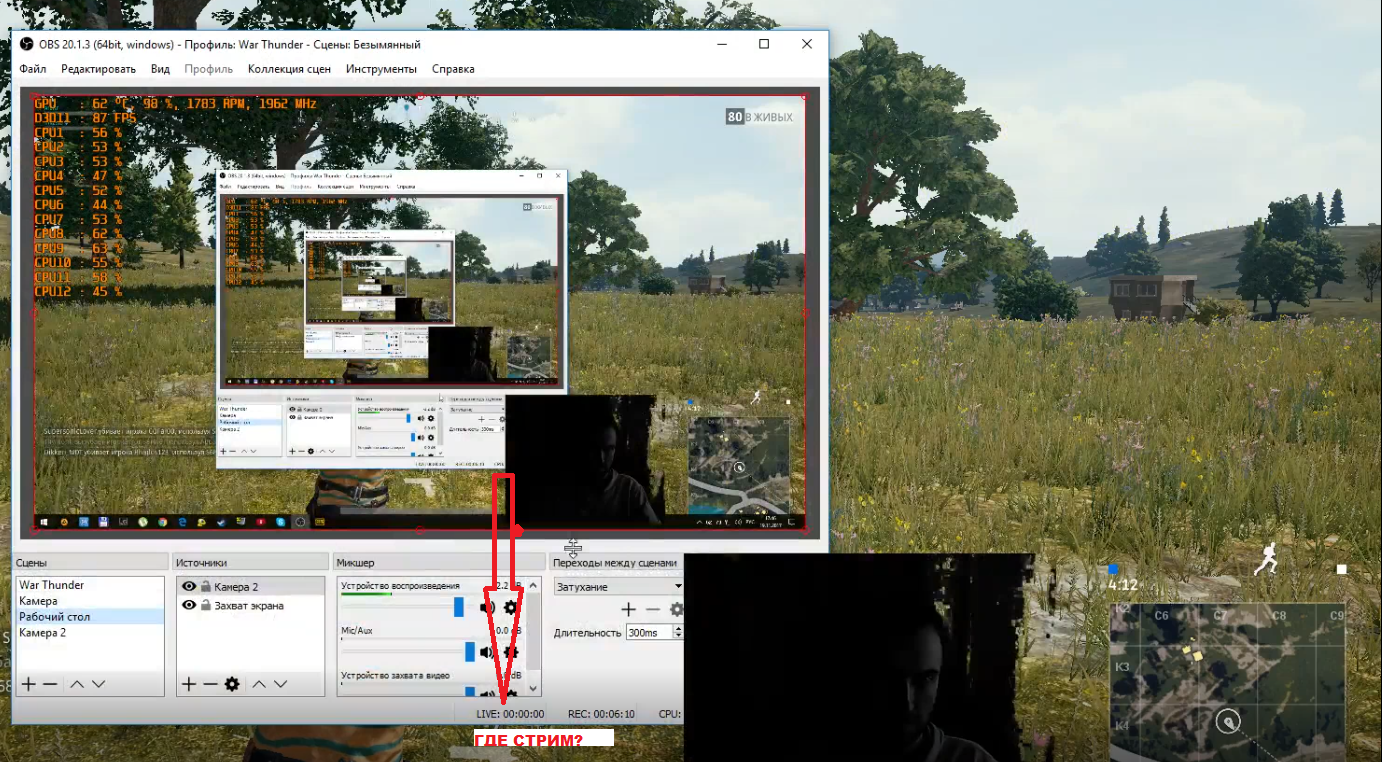Screen dimensions: 1382x762
Task: Click the minimap in the game window
Action: 1228,681
